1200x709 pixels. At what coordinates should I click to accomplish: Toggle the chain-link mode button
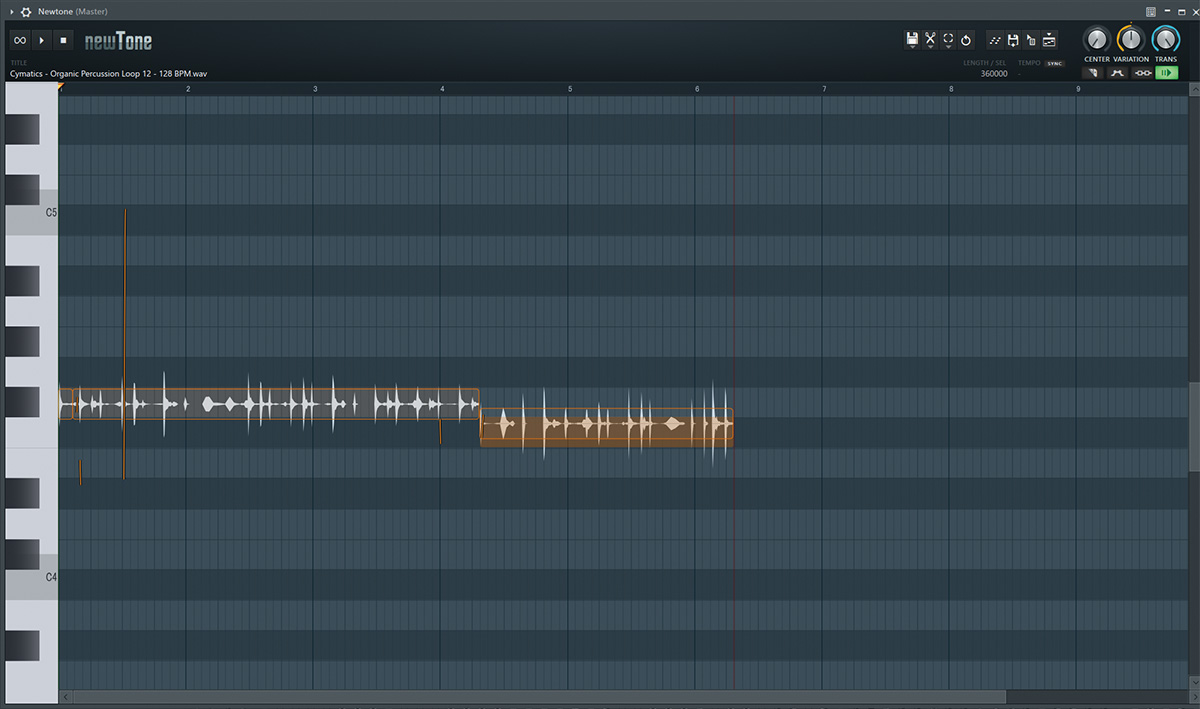click(1142, 72)
